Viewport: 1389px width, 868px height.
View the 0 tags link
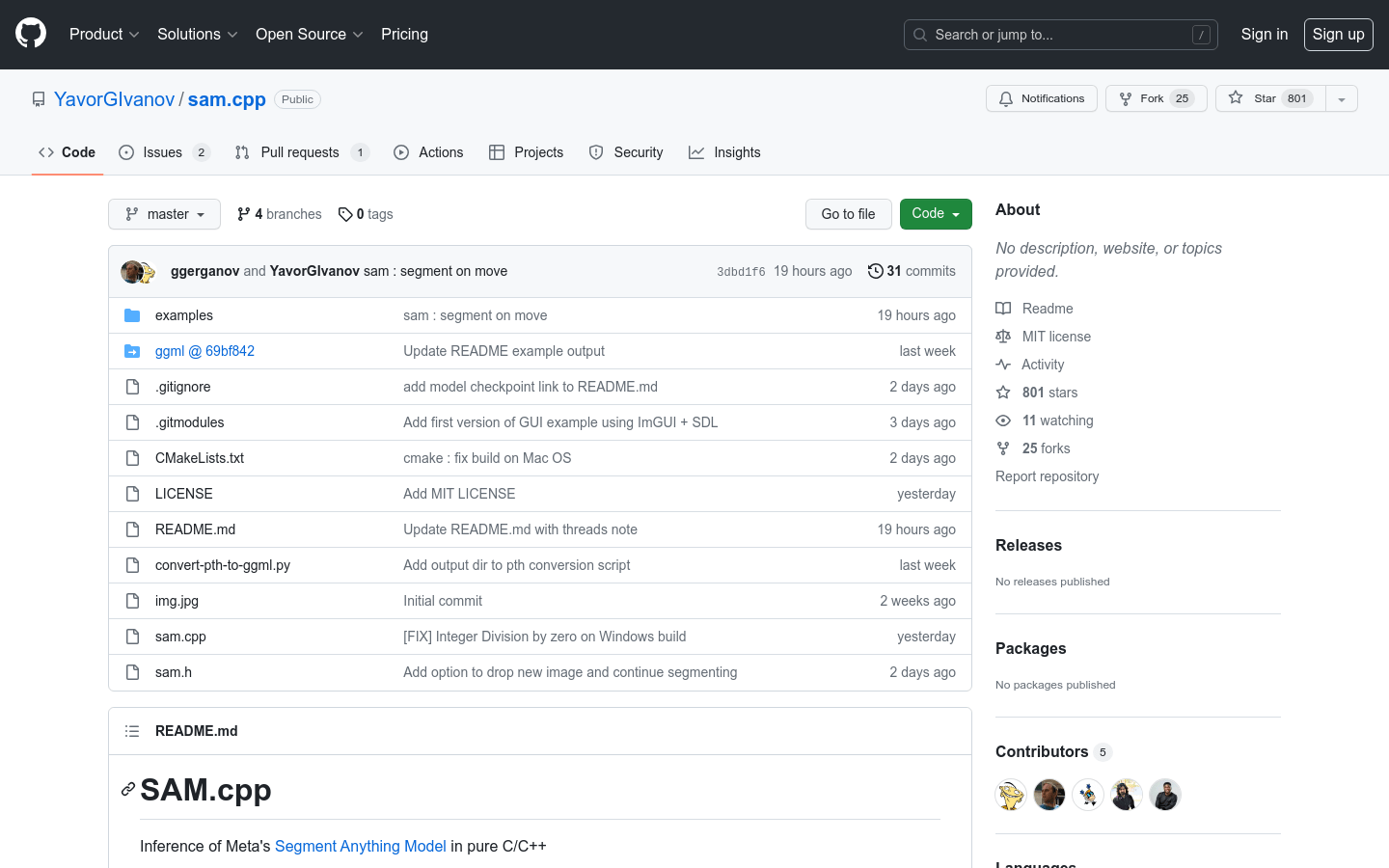366,214
